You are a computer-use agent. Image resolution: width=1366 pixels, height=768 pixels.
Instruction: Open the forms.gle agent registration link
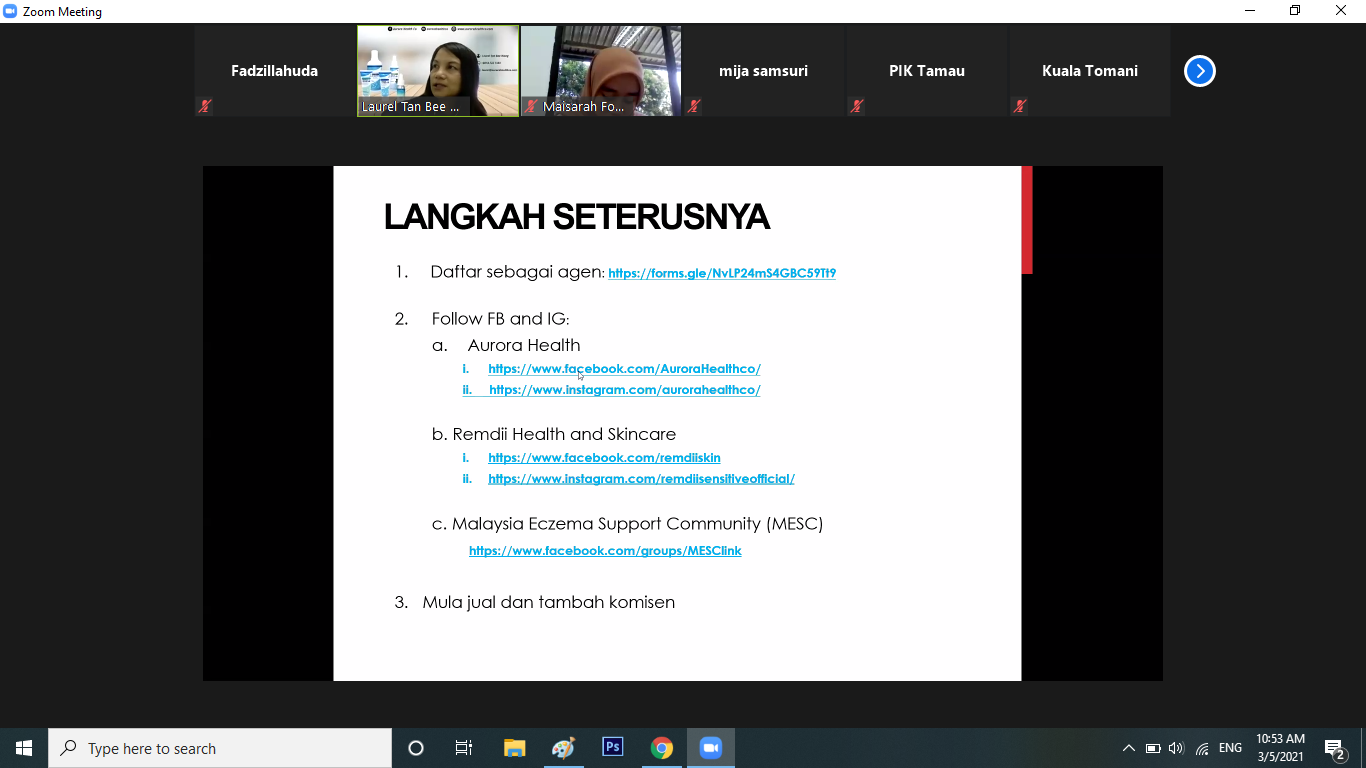click(x=722, y=273)
